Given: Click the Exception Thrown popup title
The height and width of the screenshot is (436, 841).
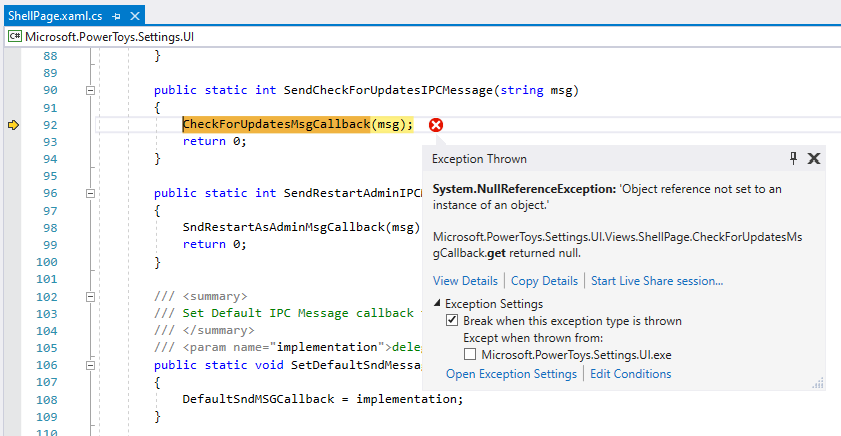Looking at the screenshot, I should click(x=479, y=159).
